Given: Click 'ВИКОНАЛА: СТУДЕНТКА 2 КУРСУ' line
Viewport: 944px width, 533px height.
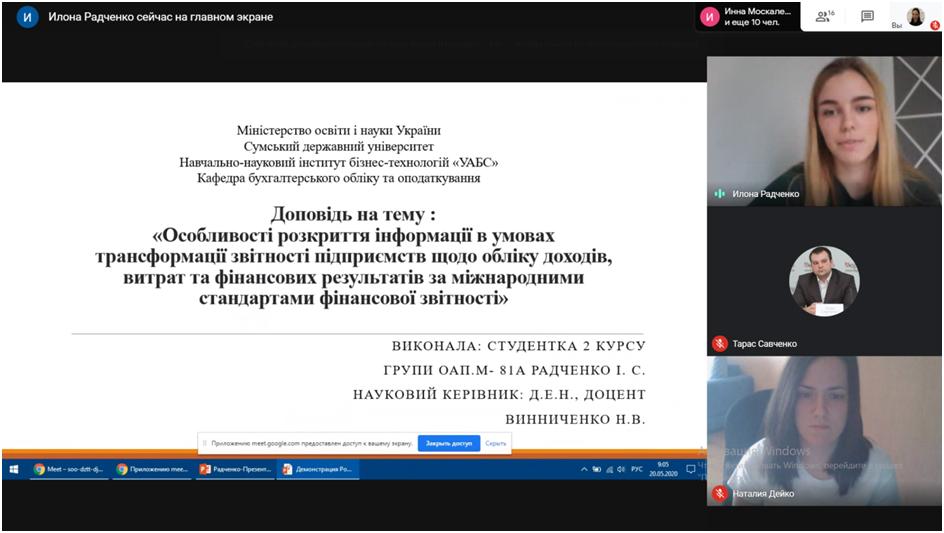Looking at the screenshot, I should (518, 346).
